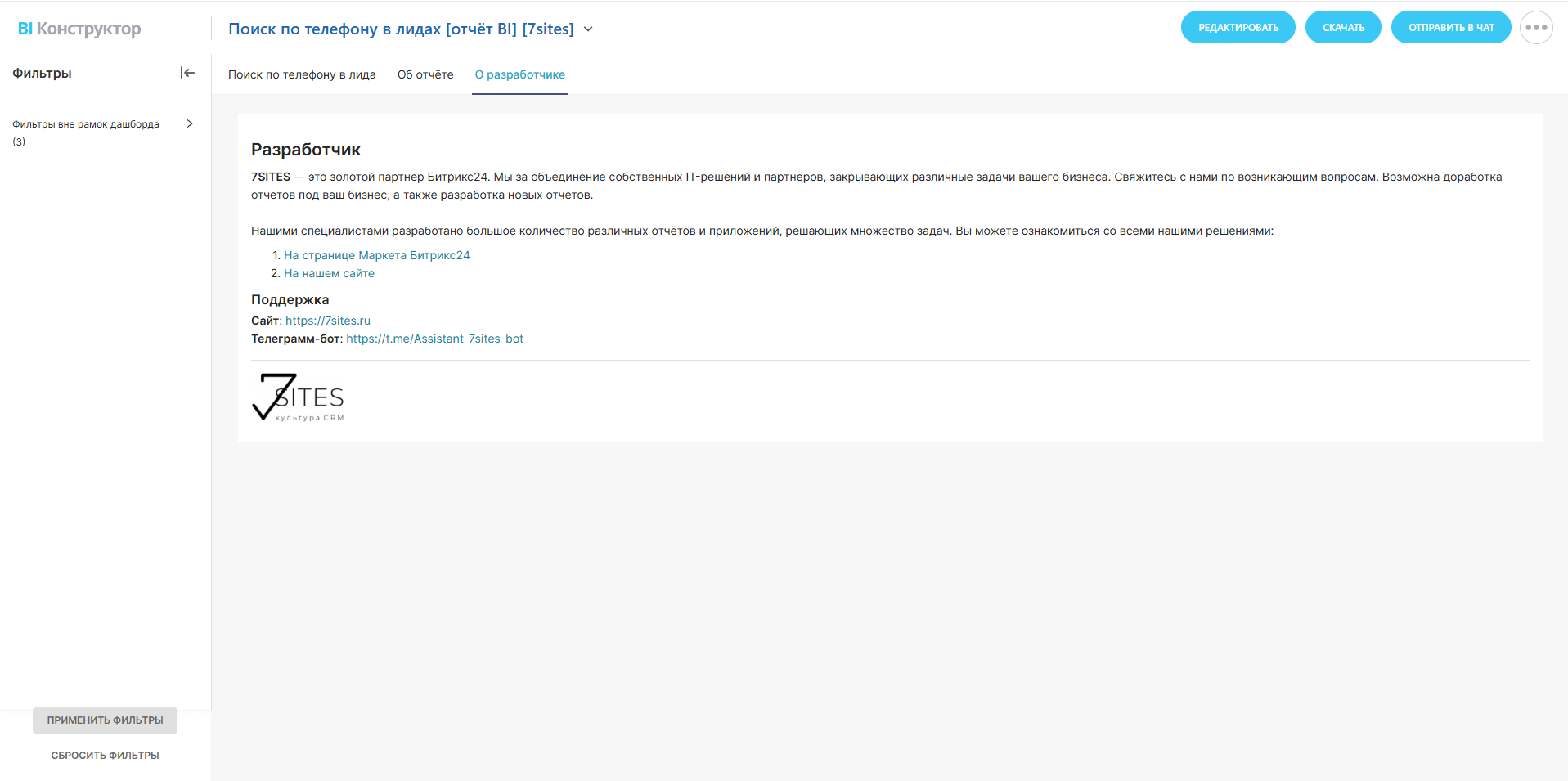Open the Telegram bot Assistant_7sites_bot link
The width and height of the screenshot is (1568, 781).
pyautogui.click(x=435, y=339)
